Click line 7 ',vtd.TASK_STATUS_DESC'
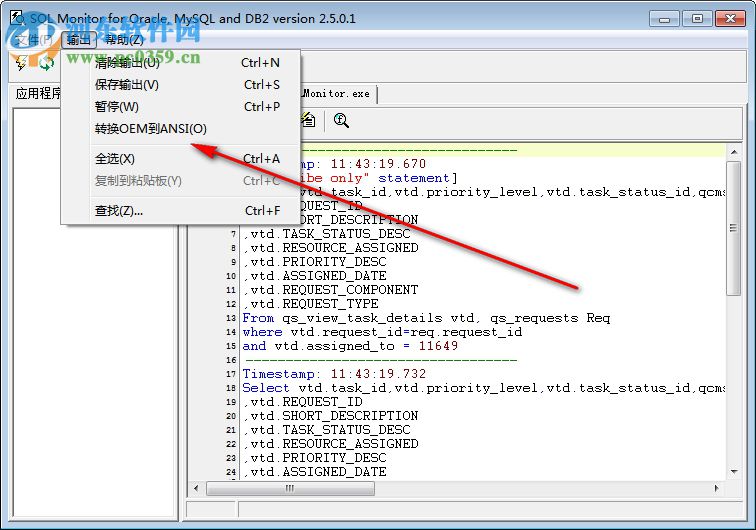This screenshot has width=756, height=530. (326, 234)
